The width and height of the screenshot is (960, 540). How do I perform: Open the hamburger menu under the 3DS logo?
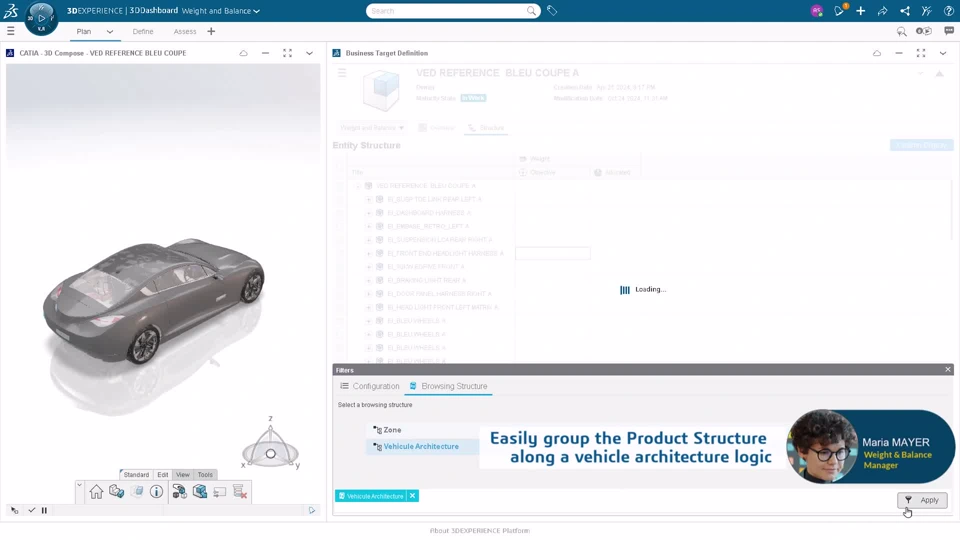[10, 31]
